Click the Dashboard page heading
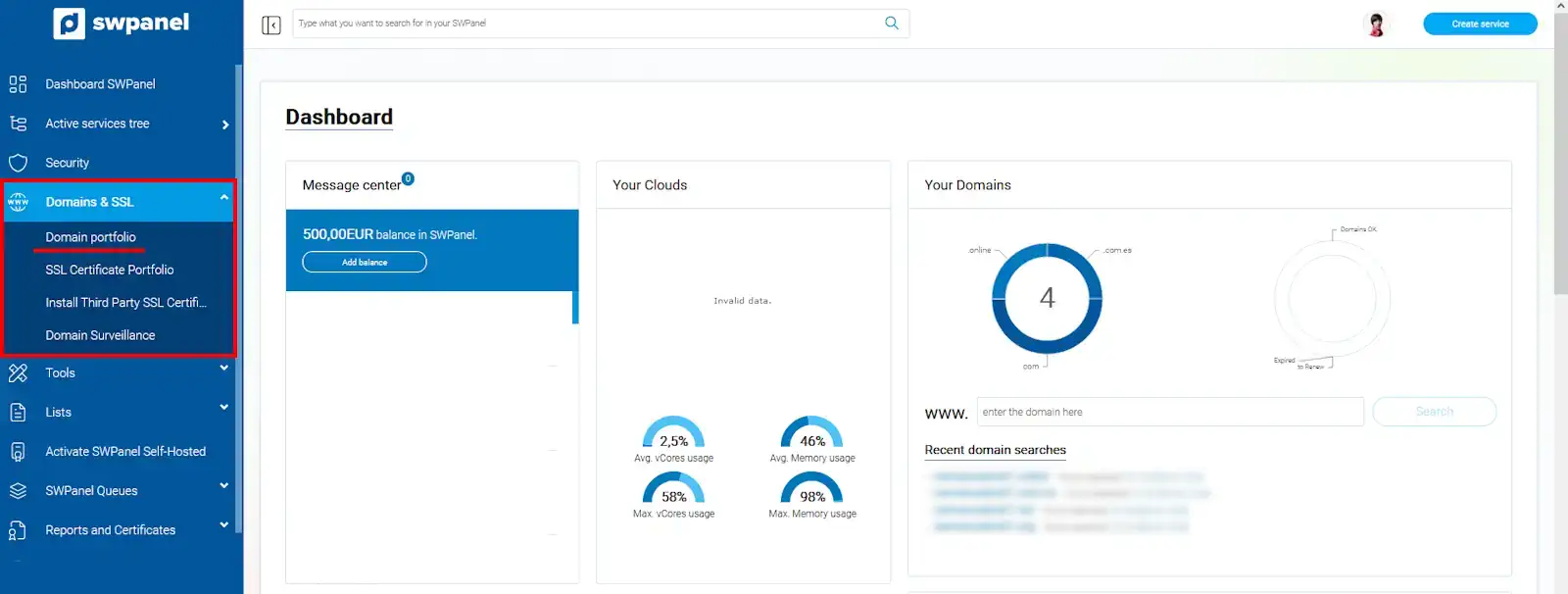The width and height of the screenshot is (1568, 594). 339,117
